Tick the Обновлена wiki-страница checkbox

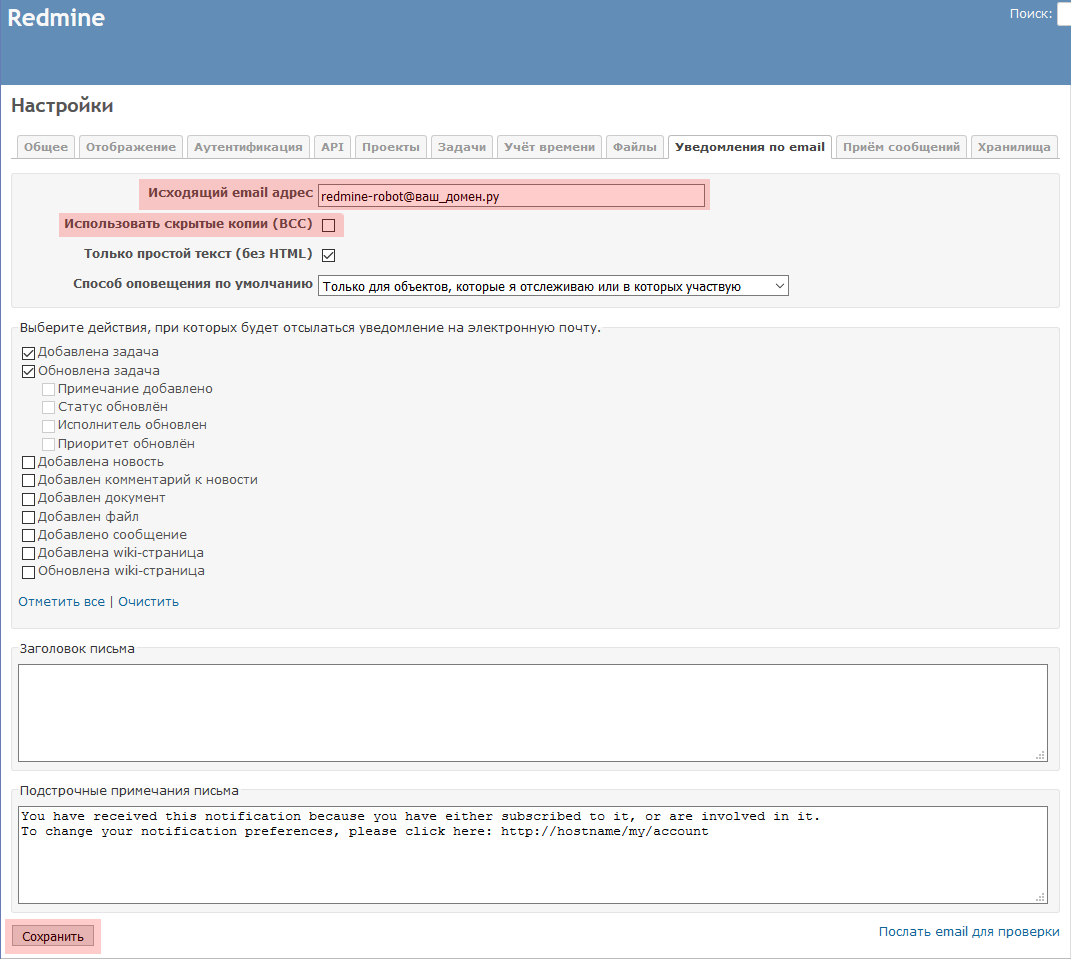click(28, 571)
